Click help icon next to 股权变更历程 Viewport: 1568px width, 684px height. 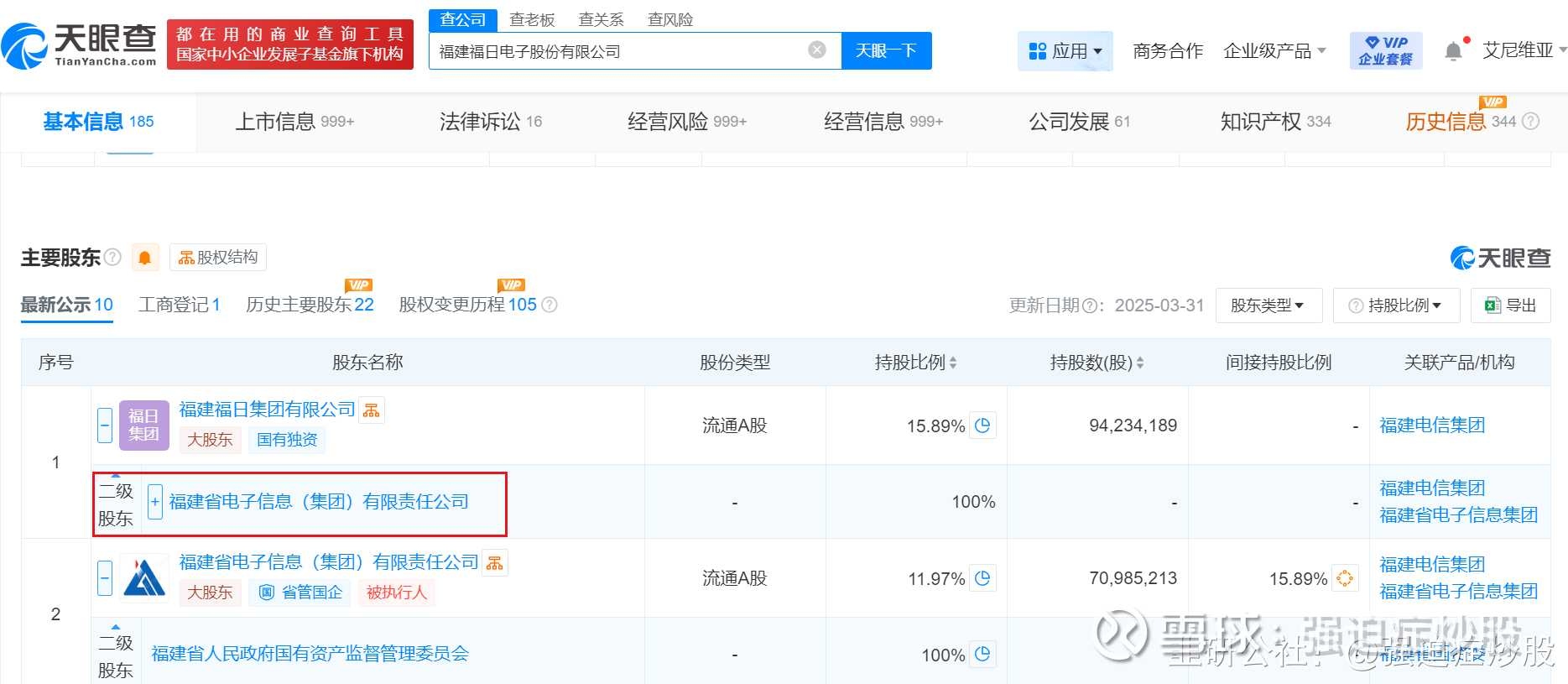click(x=550, y=305)
